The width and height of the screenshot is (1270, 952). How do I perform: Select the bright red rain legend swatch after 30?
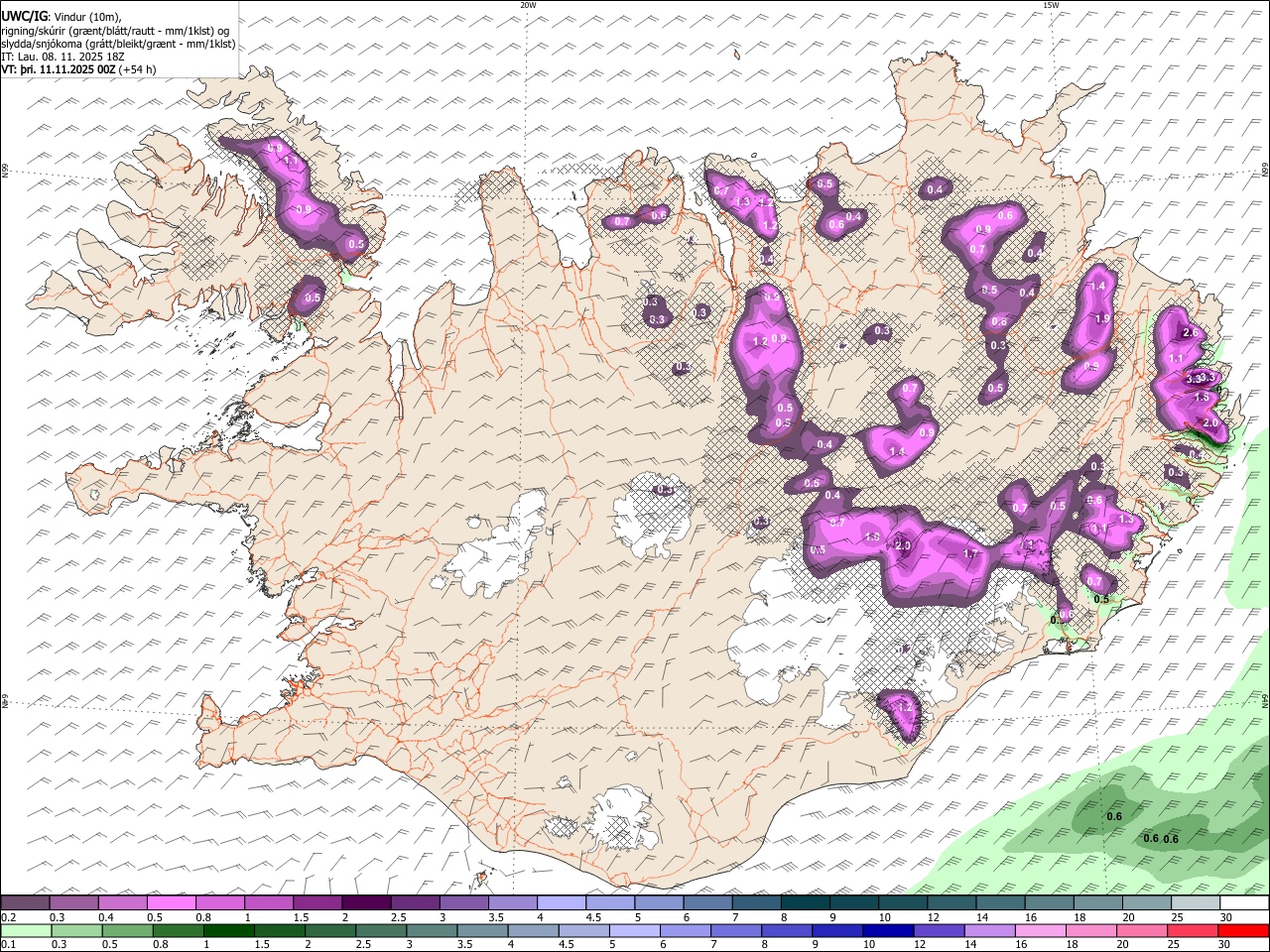1244,930
